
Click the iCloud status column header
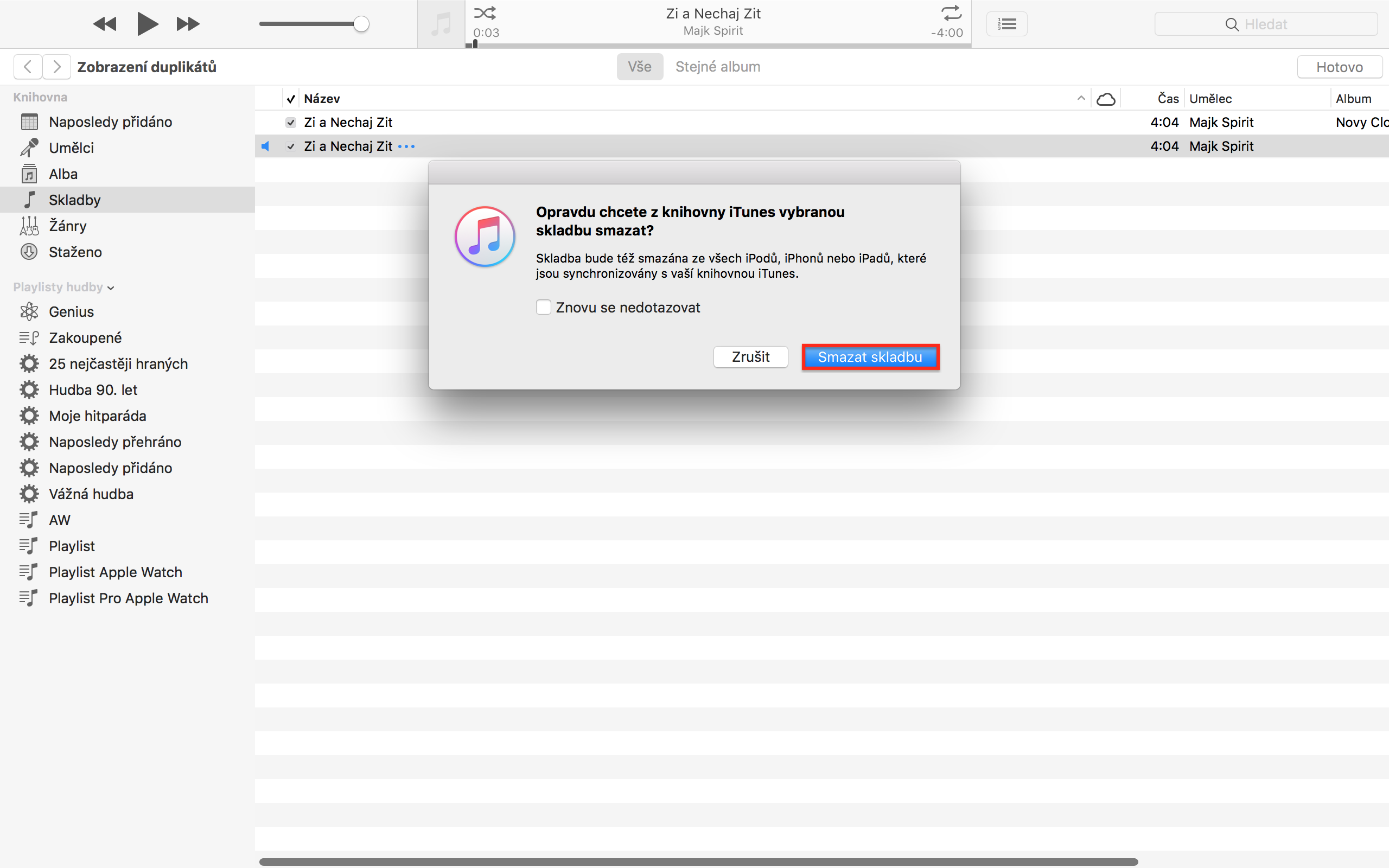[1105, 99]
